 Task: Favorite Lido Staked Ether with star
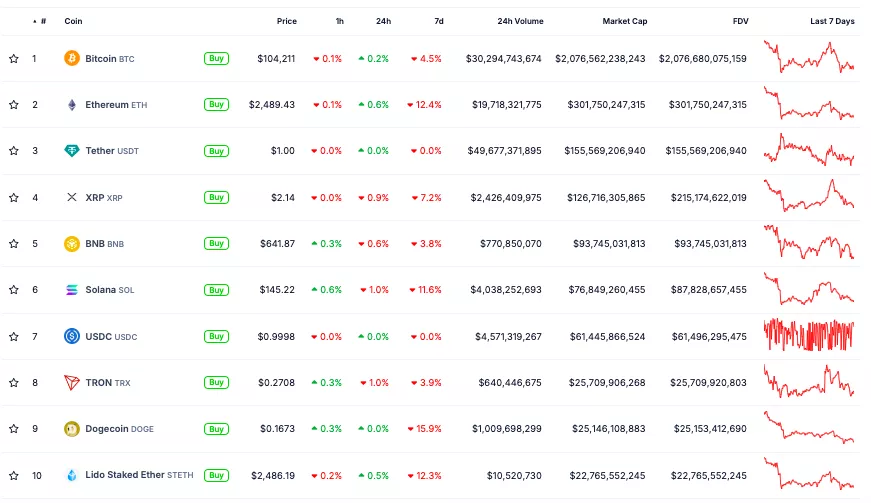point(14,475)
